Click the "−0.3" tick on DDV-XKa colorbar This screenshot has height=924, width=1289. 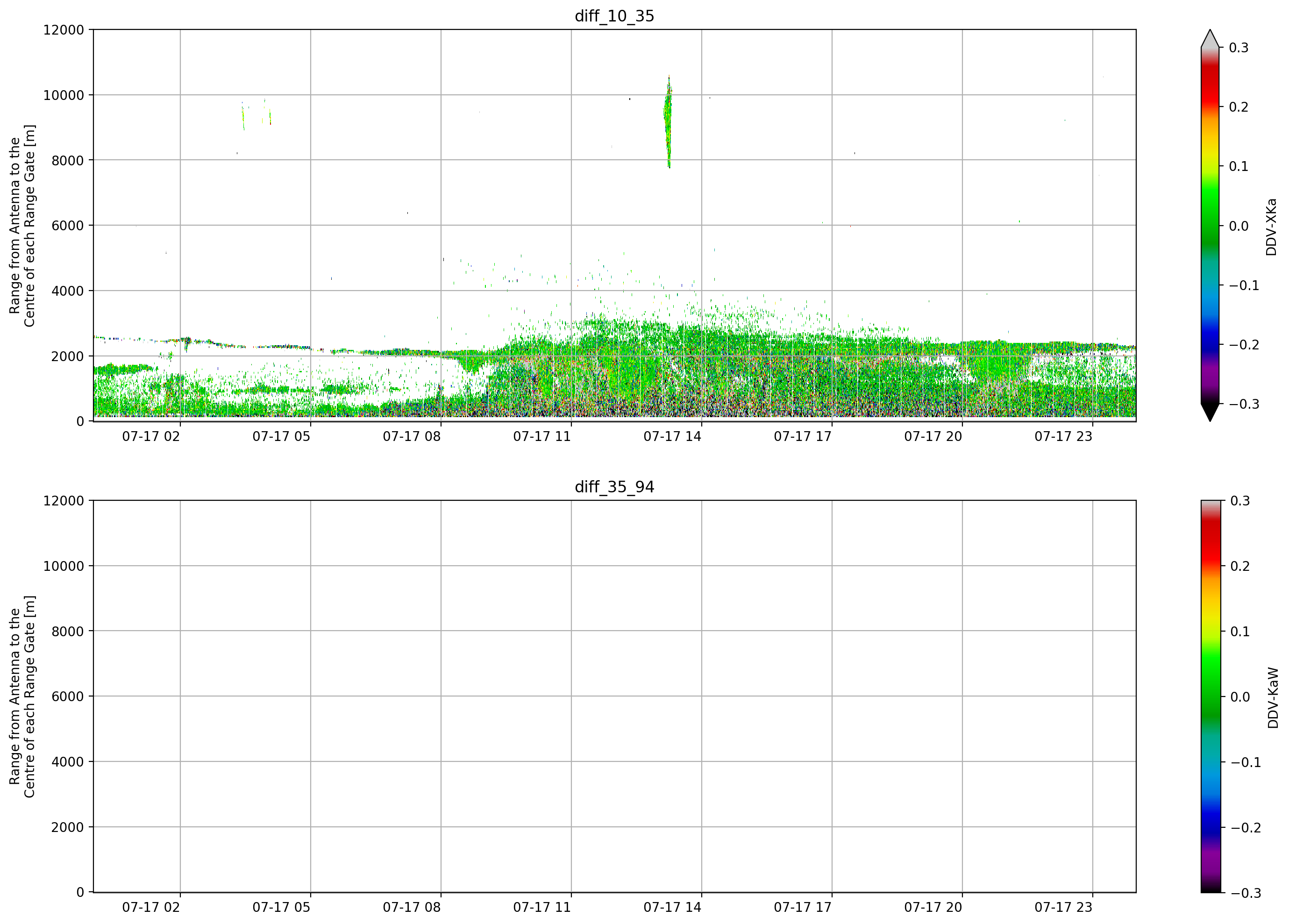coord(1244,405)
